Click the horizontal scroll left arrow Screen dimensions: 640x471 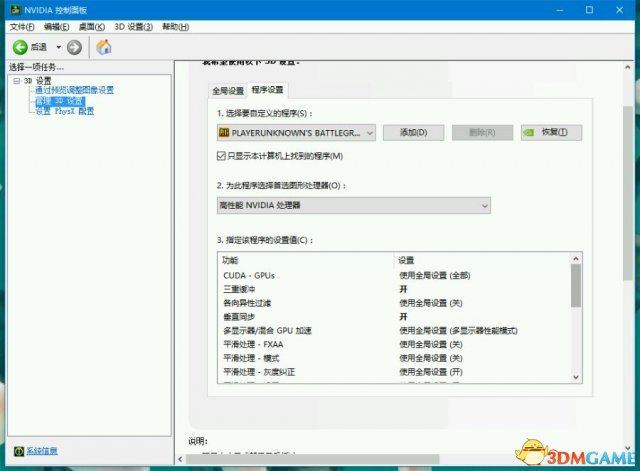coord(180,459)
